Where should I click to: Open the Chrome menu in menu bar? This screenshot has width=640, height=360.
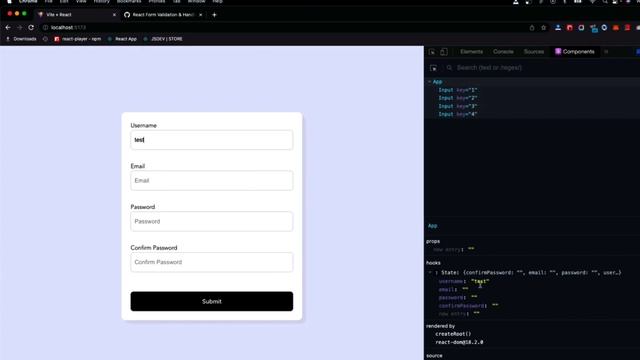pos(28,2)
